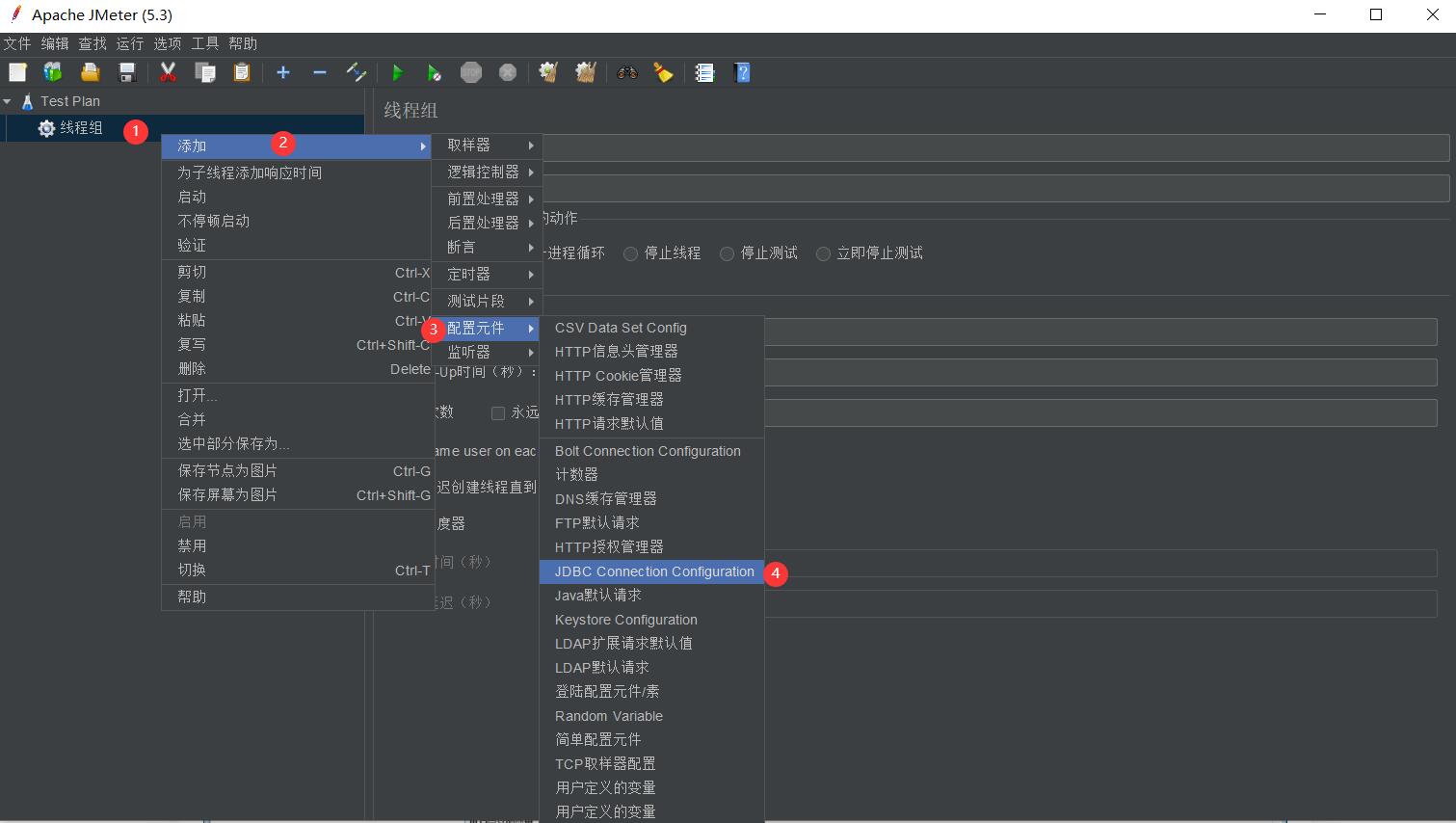
Task: Click the New test plan icon
Action: 17,72
